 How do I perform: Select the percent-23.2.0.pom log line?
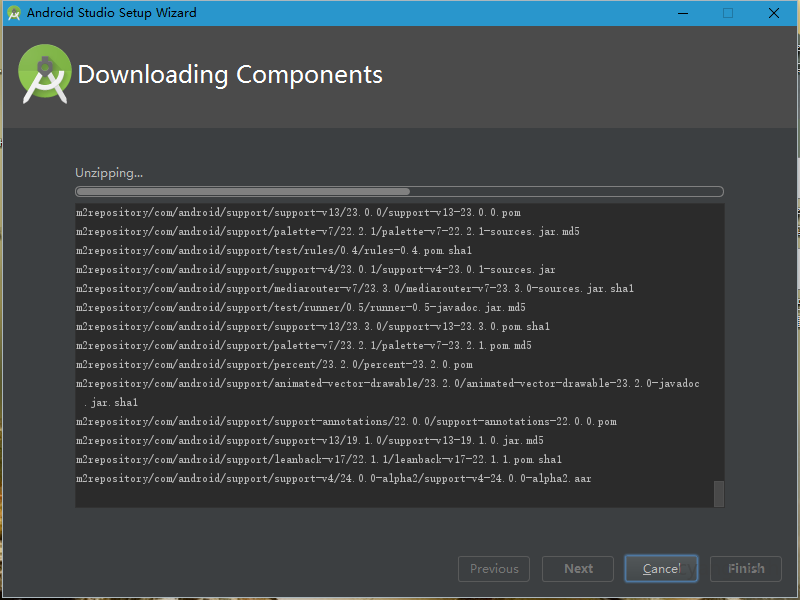pyautogui.click(x=274, y=365)
